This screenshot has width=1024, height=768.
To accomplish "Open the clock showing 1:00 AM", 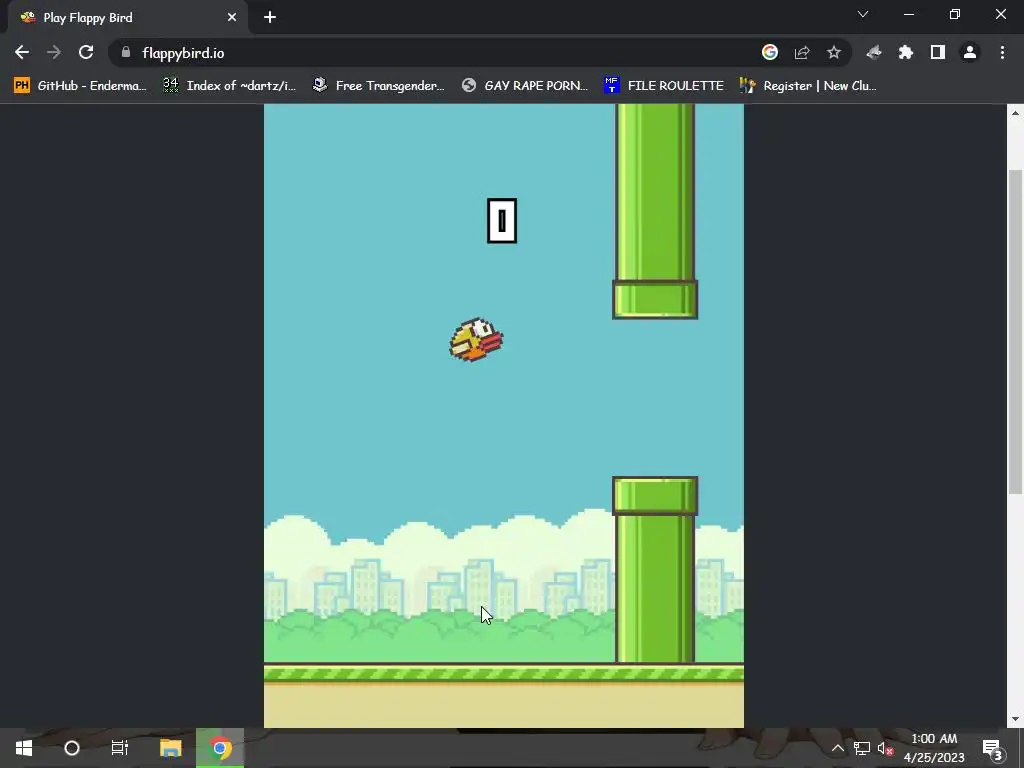I will (x=934, y=748).
